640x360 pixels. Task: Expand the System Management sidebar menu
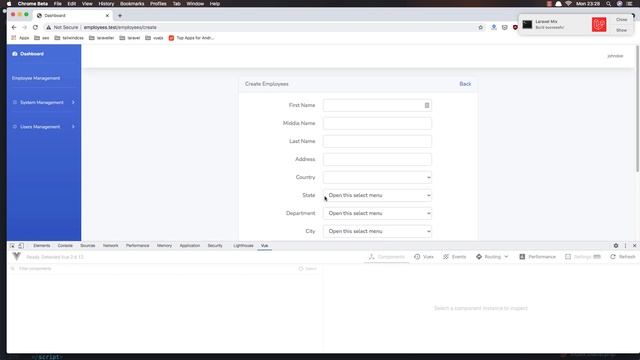[44, 102]
